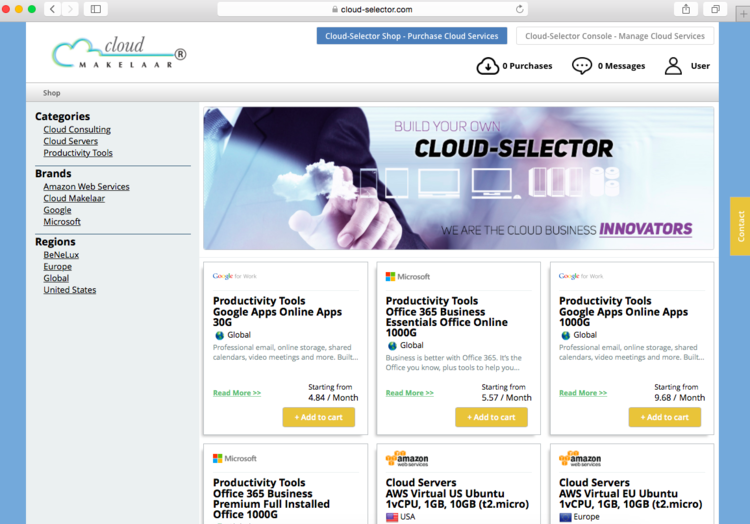750x524 pixels.
Task: Click the Europe flag icon
Action: pyautogui.click(x=565, y=517)
